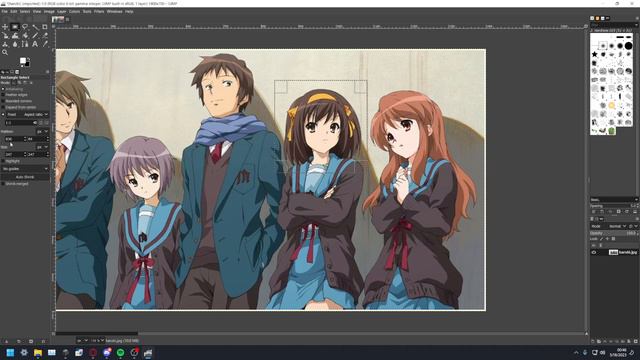640x360 pixels.
Task: Close the image tab with x
Action: click(67, 19)
